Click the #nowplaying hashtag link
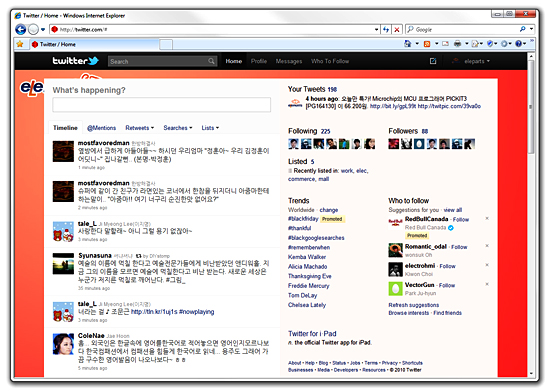 (196, 312)
